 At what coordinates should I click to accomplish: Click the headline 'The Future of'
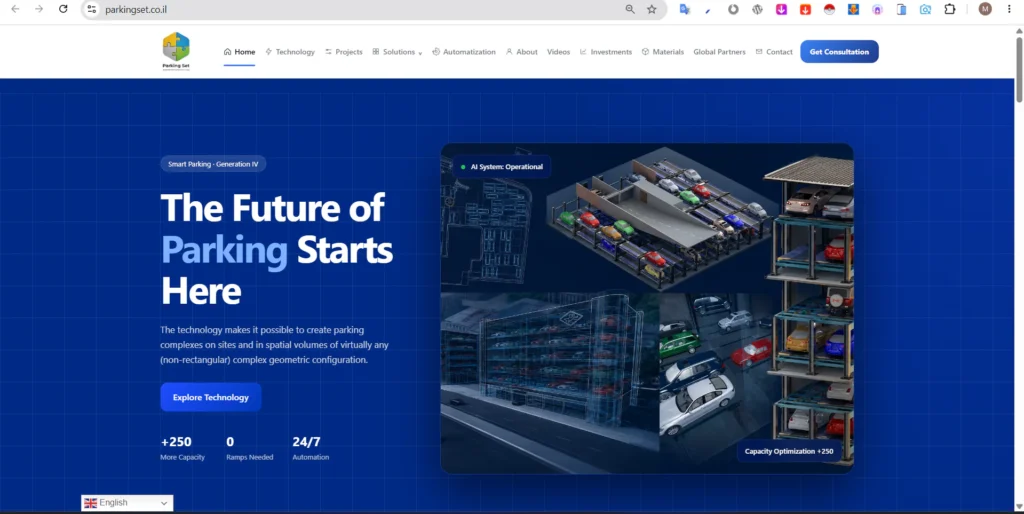pos(272,208)
